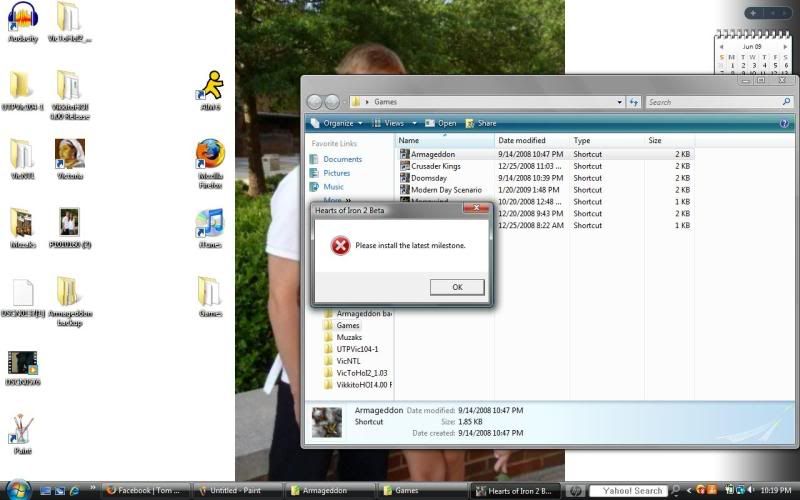Open Music in Favorite Links
800x500 pixels.
tap(327, 187)
